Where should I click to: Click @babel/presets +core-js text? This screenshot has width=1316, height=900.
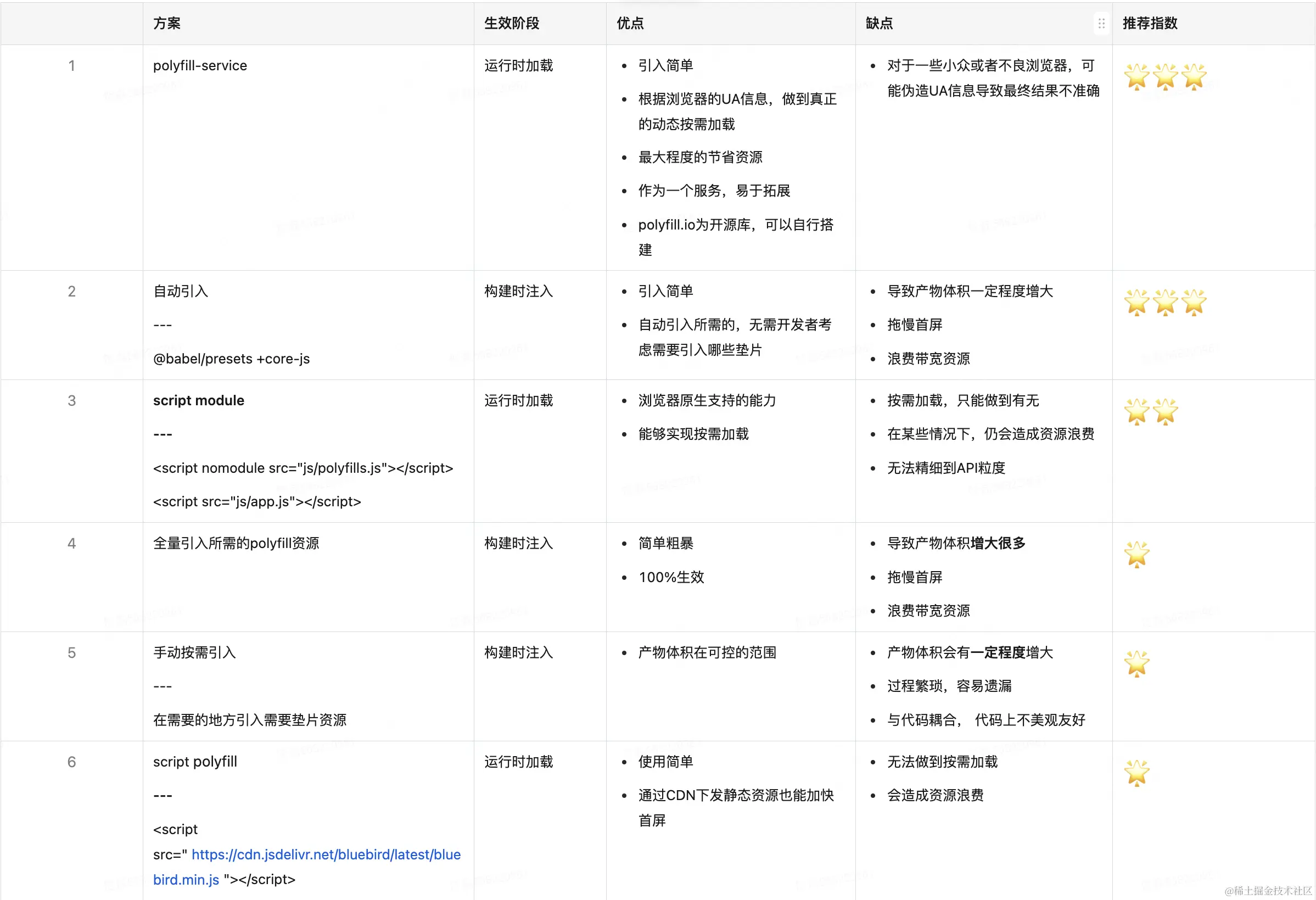231,359
